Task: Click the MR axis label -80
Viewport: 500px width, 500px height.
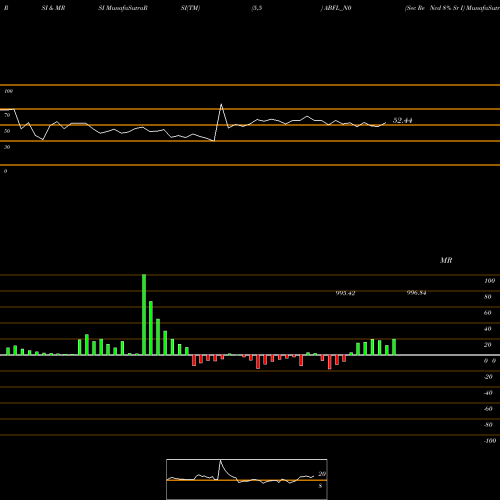Action: 488,425
